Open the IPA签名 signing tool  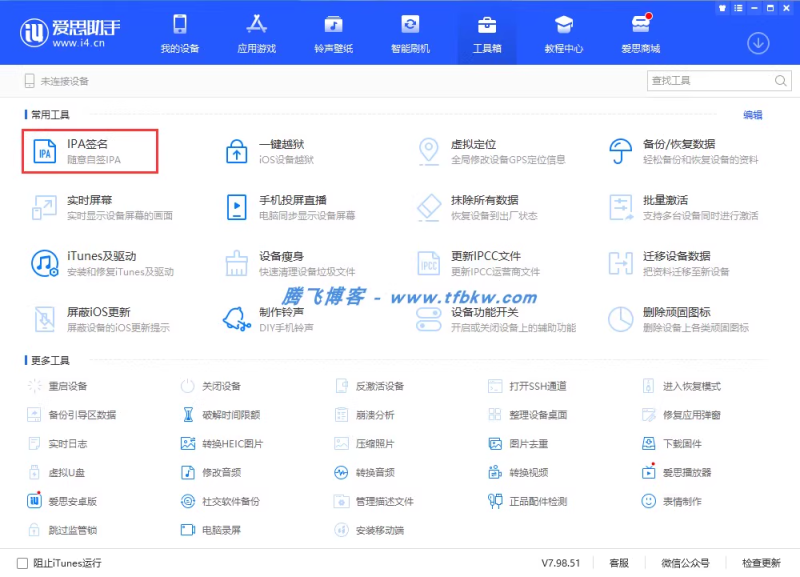coord(90,151)
